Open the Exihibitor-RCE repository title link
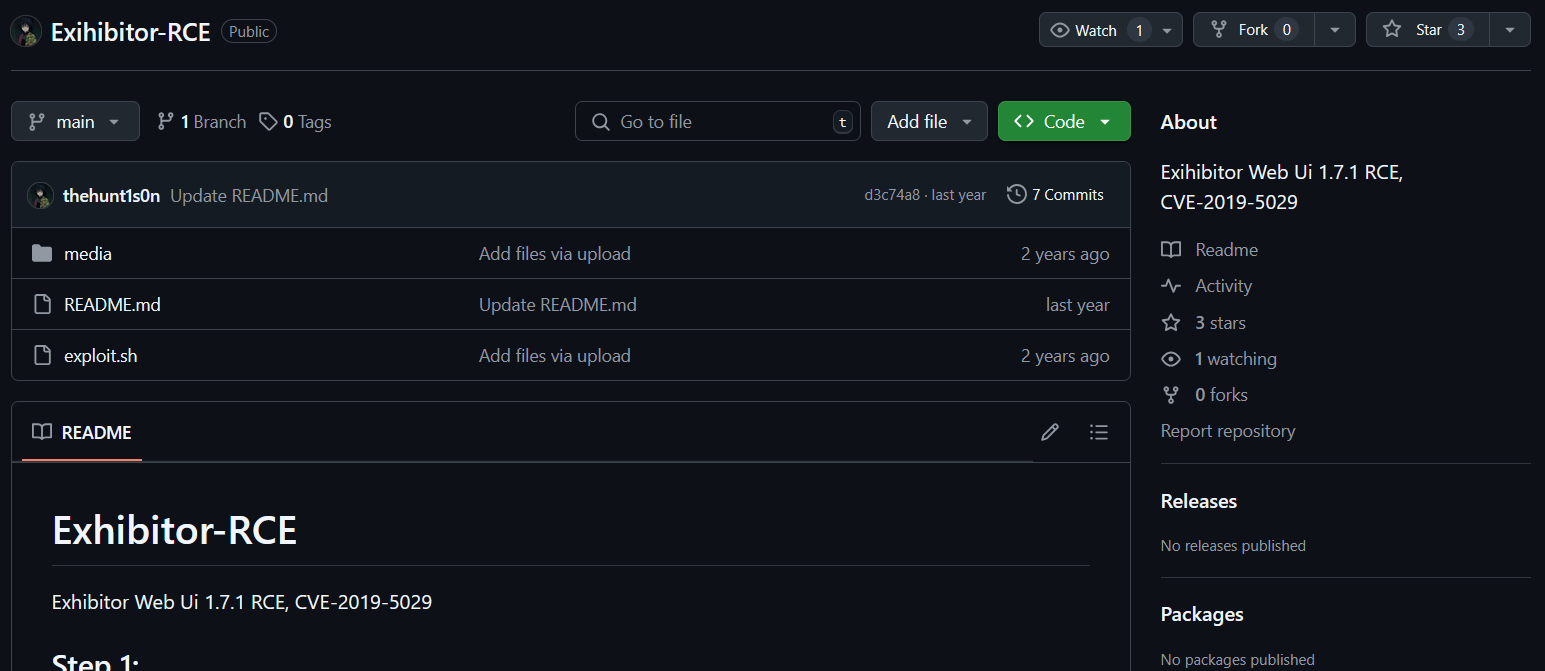 [x=131, y=32]
